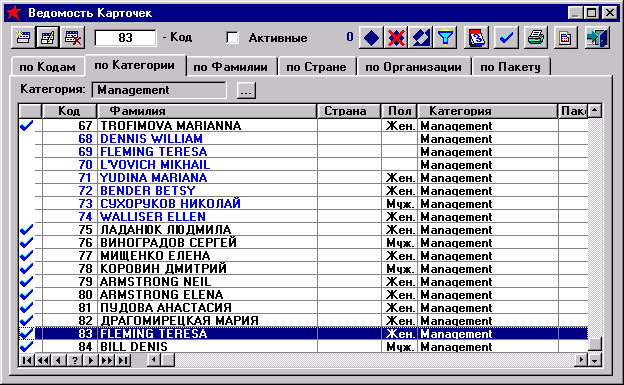This screenshot has width=624, height=385.
Task: Click the Категория column header
Action: pyautogui.click(x=488, y=111)
